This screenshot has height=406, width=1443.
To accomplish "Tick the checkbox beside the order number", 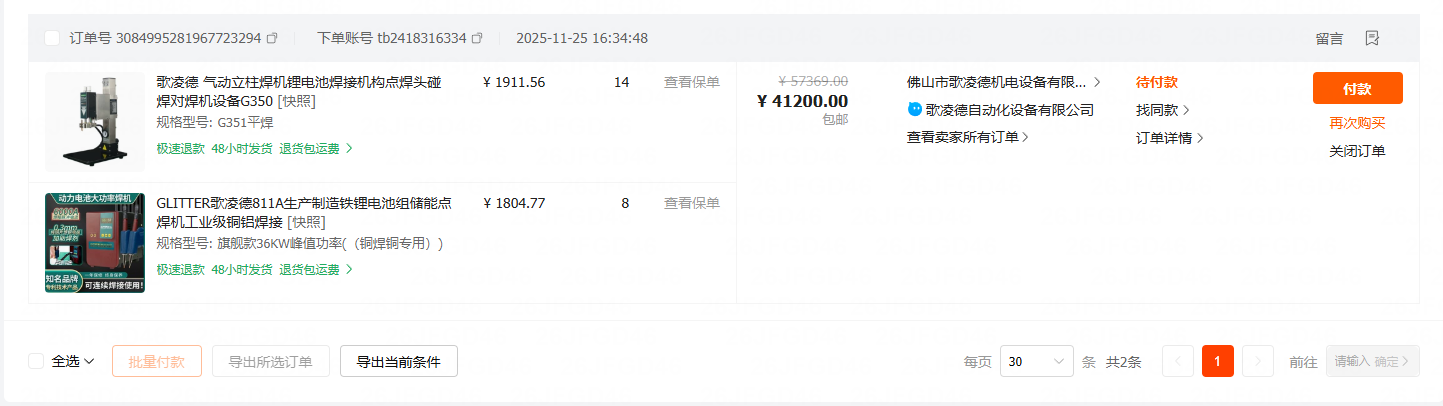I will pos(52,38).
